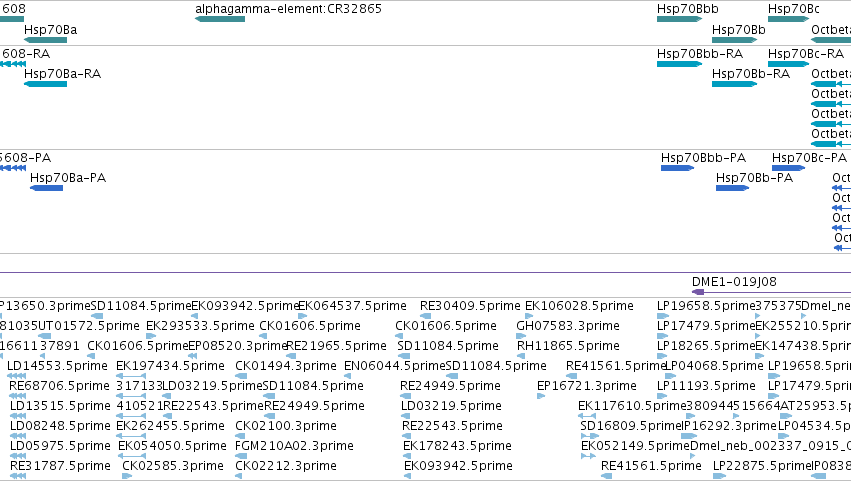851x481 pixels.
Task: Select the LD13515.5prime read
Action: tap(18, 416)
